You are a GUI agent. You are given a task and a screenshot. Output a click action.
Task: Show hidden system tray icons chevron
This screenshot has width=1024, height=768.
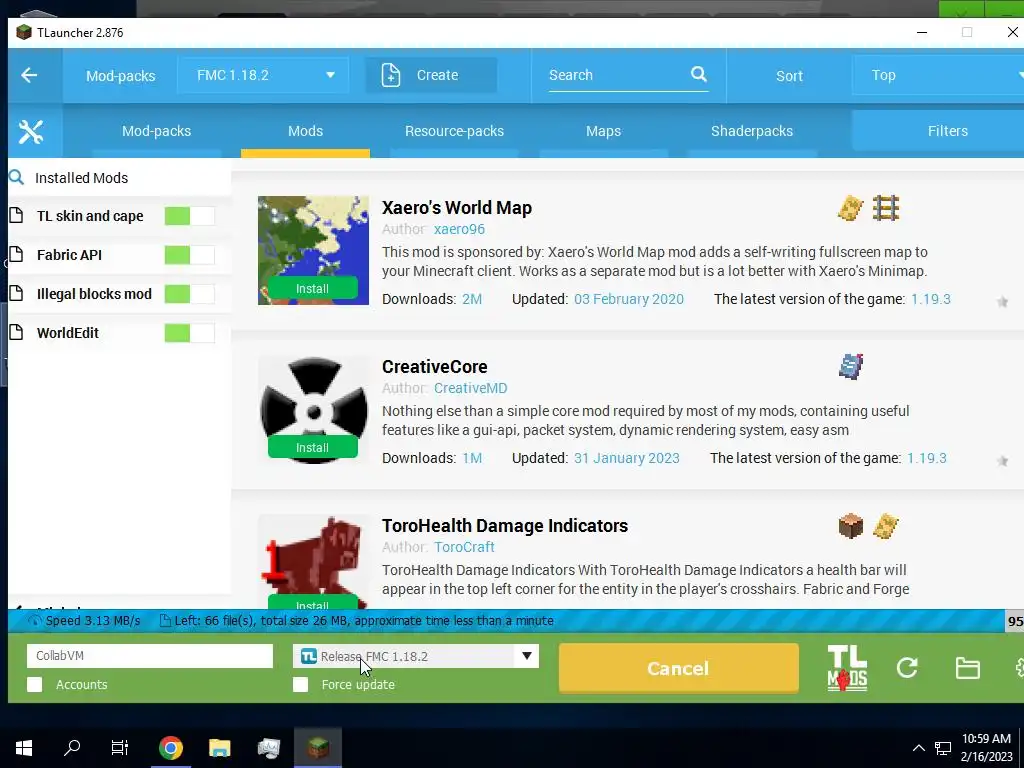pos(918,748)
